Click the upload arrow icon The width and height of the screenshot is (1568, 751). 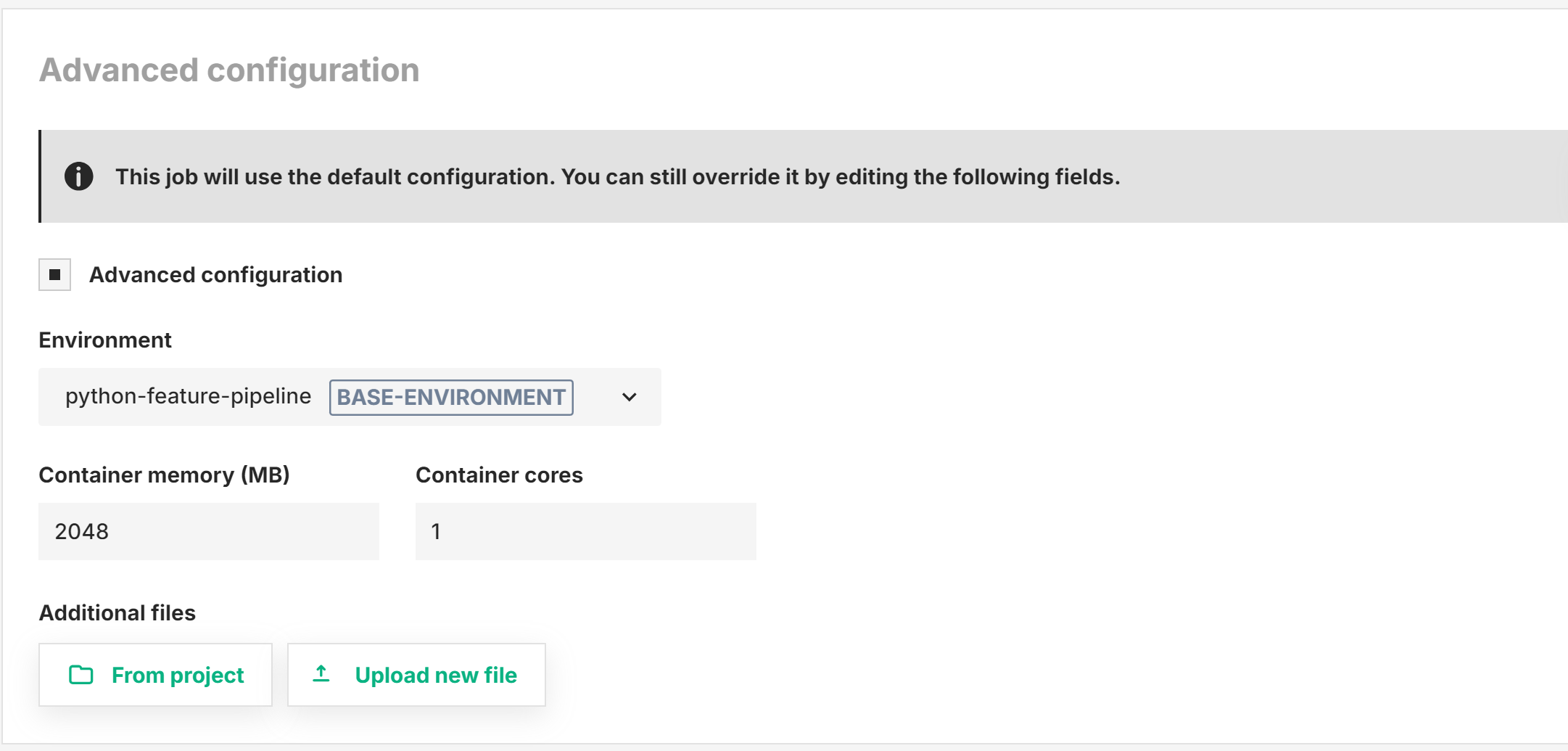click(x=321, y=674)
